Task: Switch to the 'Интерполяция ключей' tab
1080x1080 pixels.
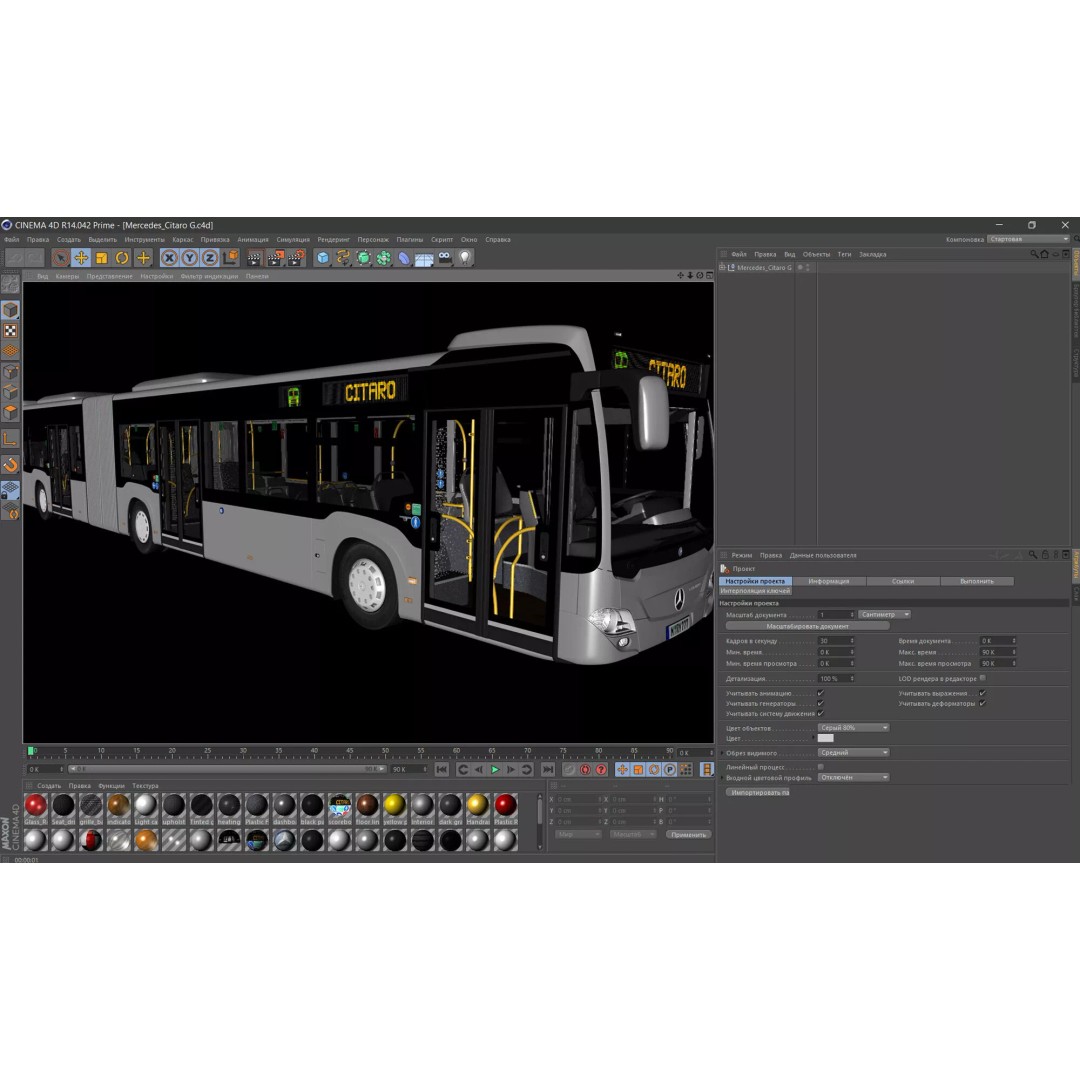Action: (x=755, y=591)
